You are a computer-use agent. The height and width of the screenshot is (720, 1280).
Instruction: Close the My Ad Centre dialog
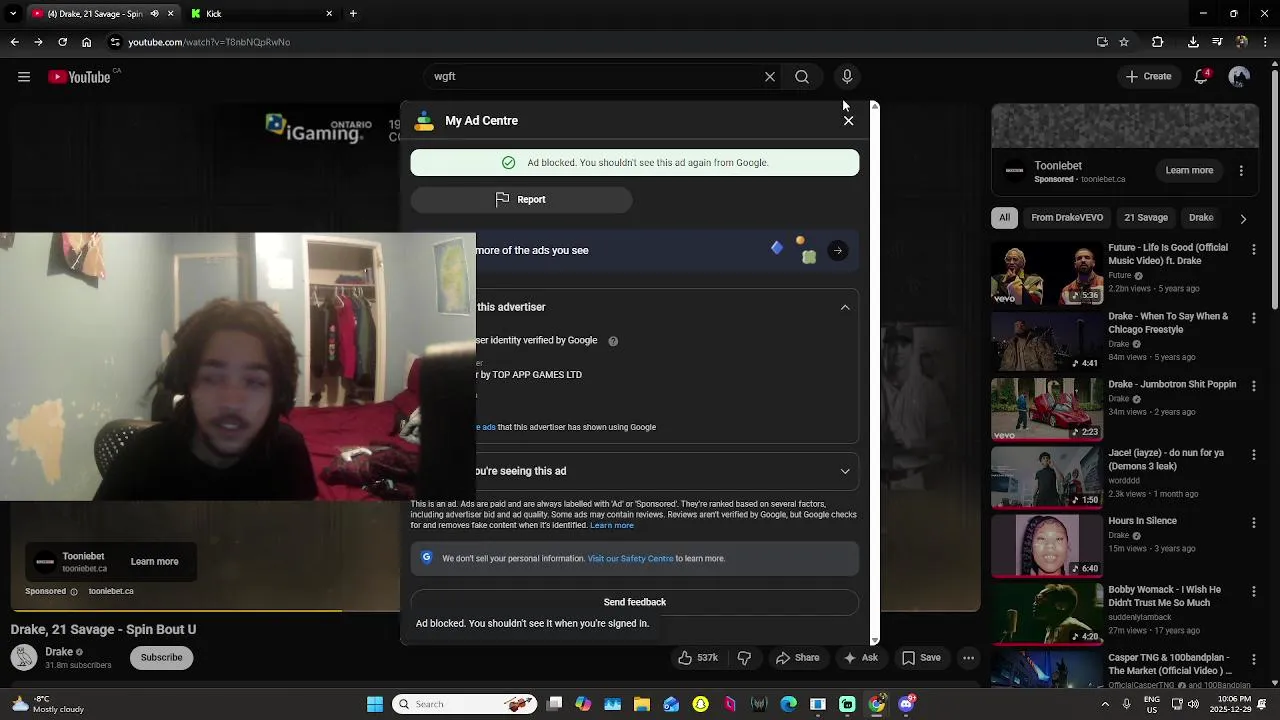tap(848, 120)
